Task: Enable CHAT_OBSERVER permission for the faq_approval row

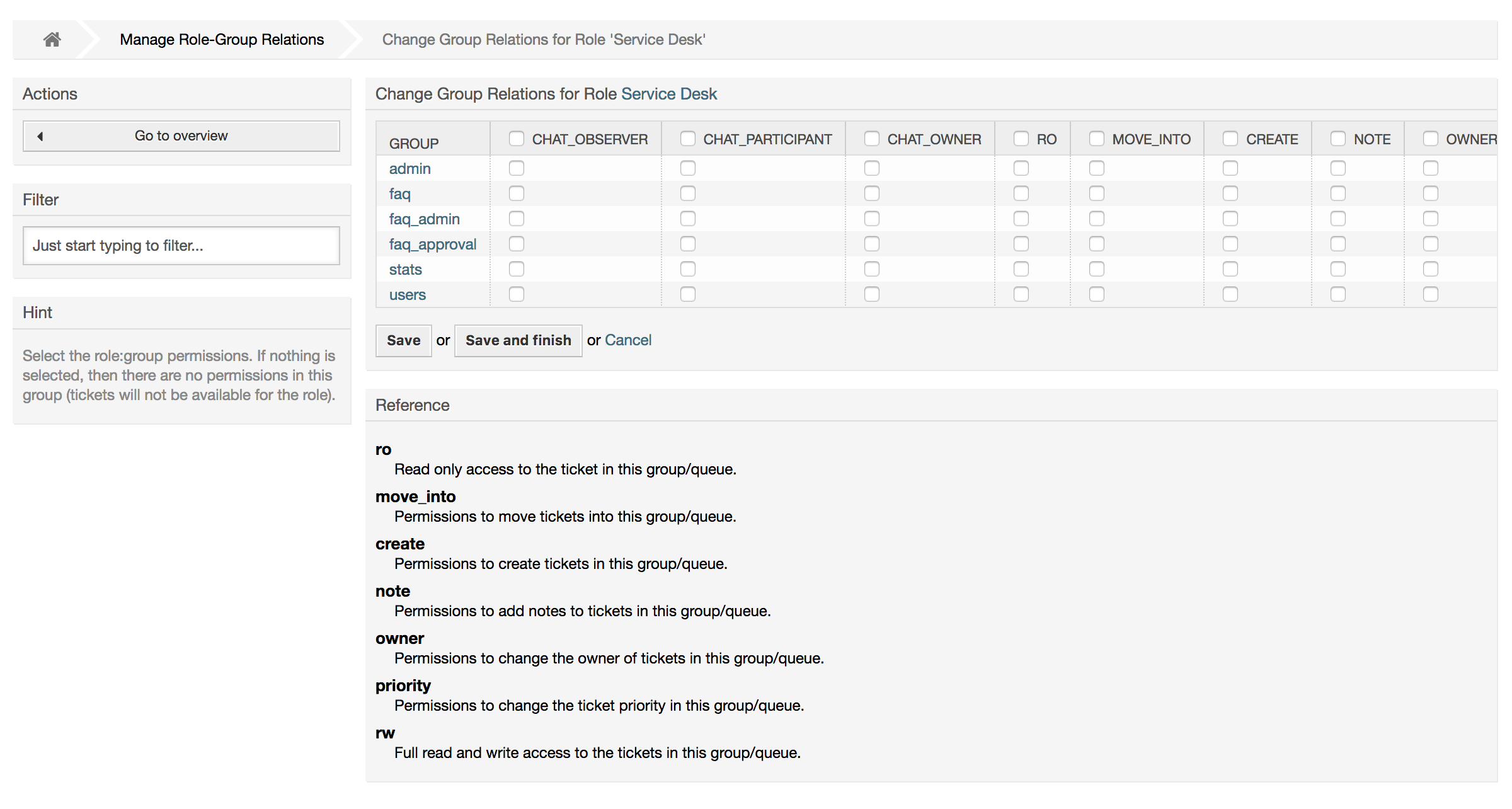Action: (517, 244)
